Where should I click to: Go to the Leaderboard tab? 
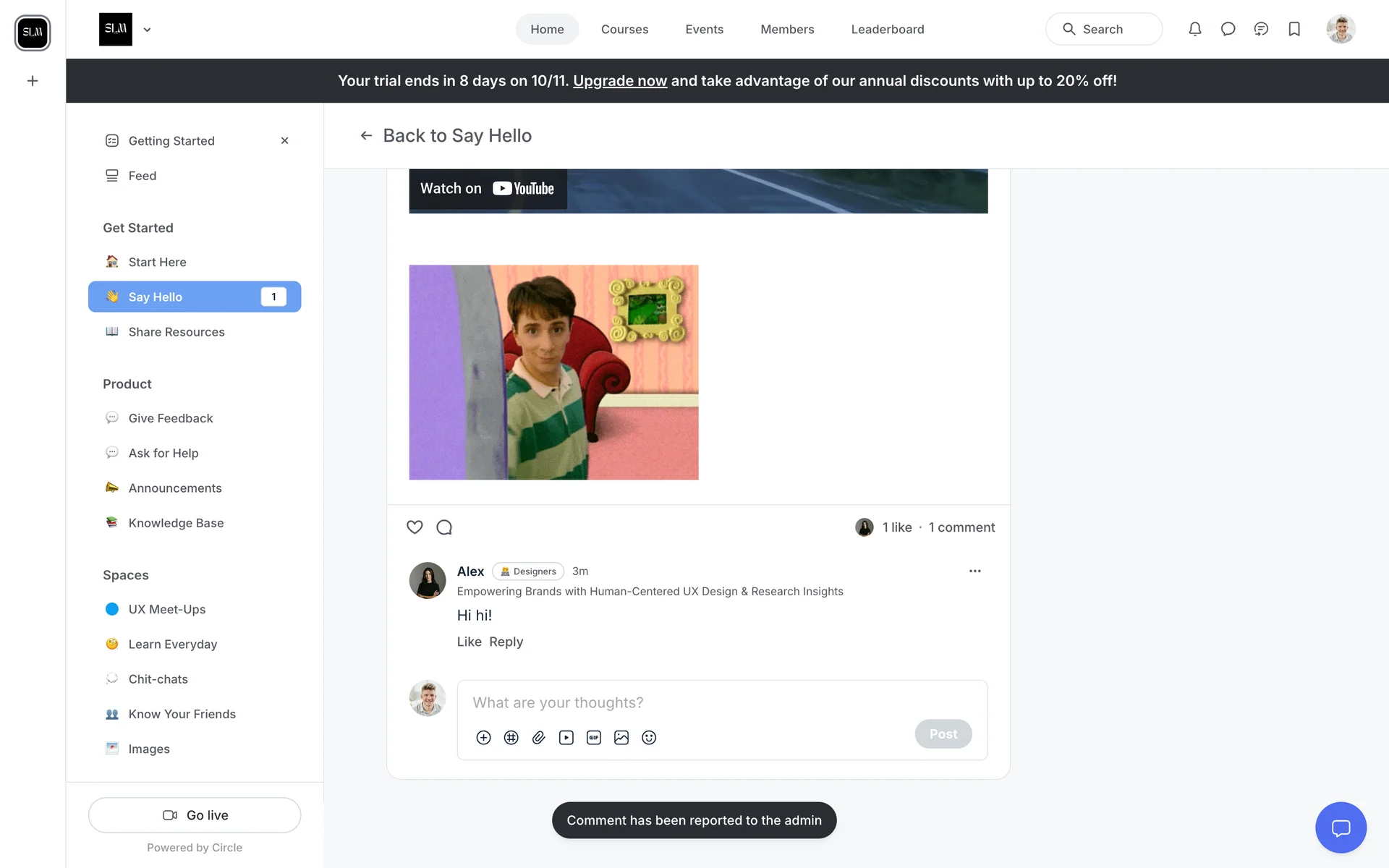tap(887, 29)
